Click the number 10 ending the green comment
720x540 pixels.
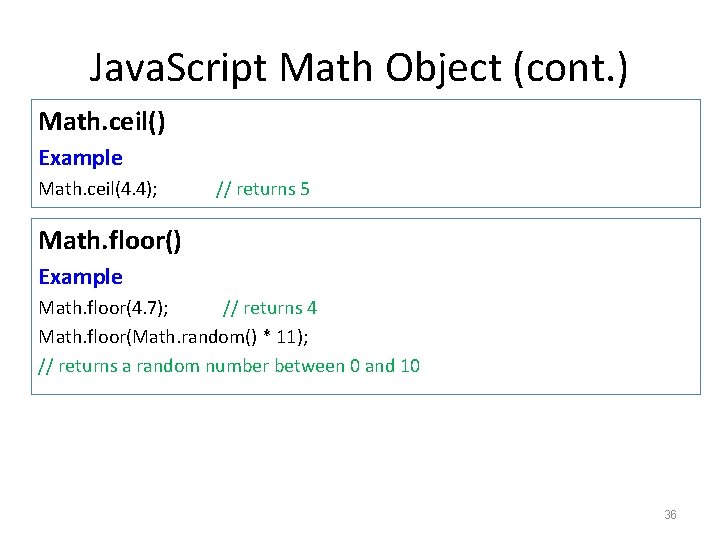pos(410,366)
